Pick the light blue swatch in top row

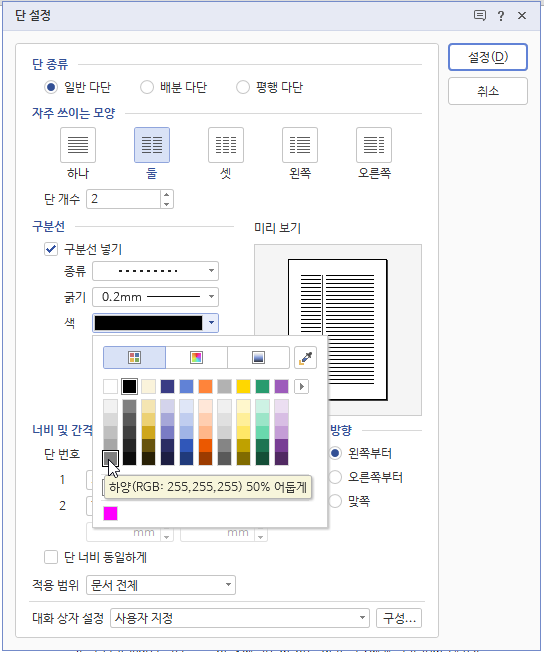[186, 387]
